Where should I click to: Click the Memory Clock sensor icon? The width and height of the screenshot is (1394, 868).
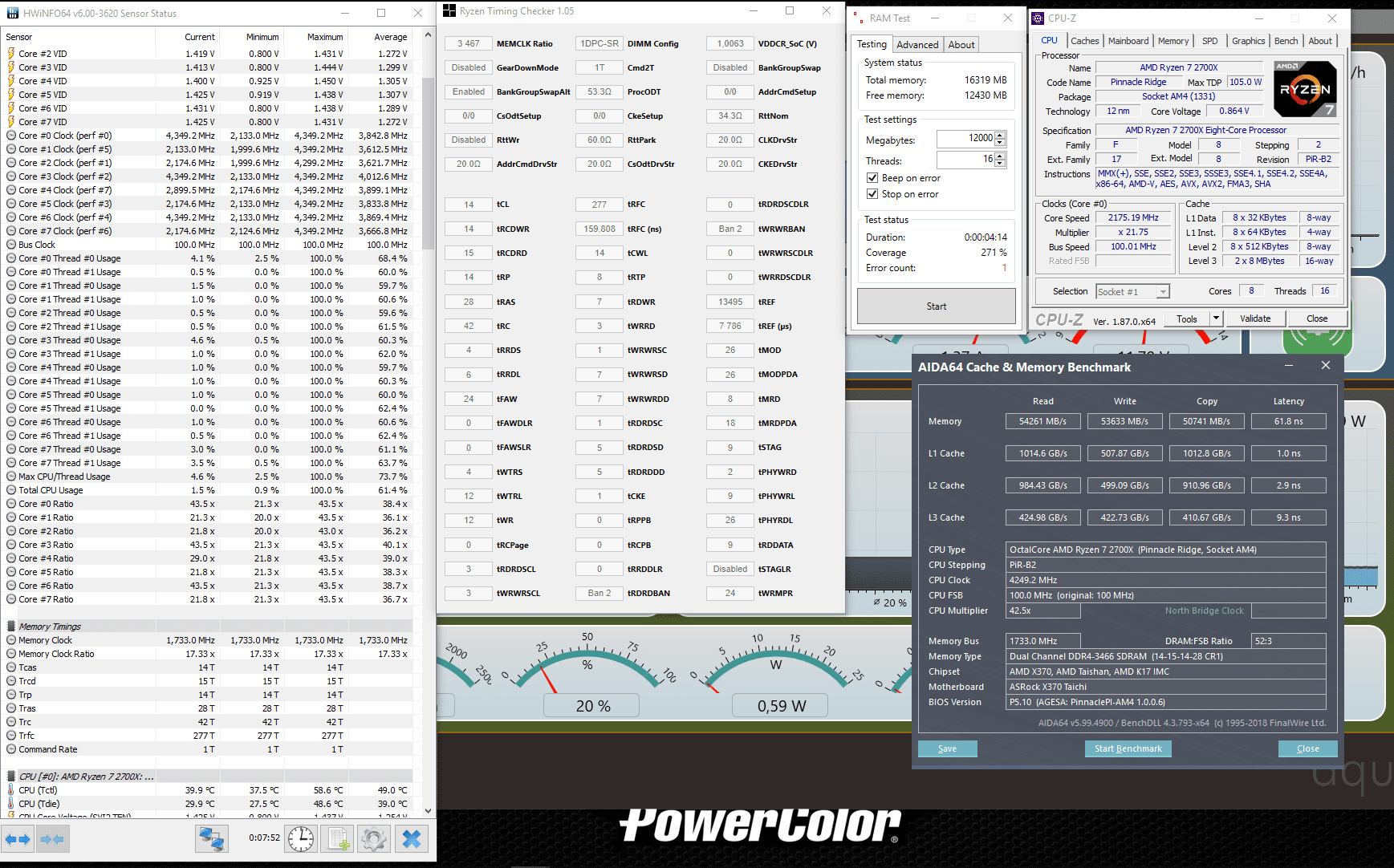(11, 640)
